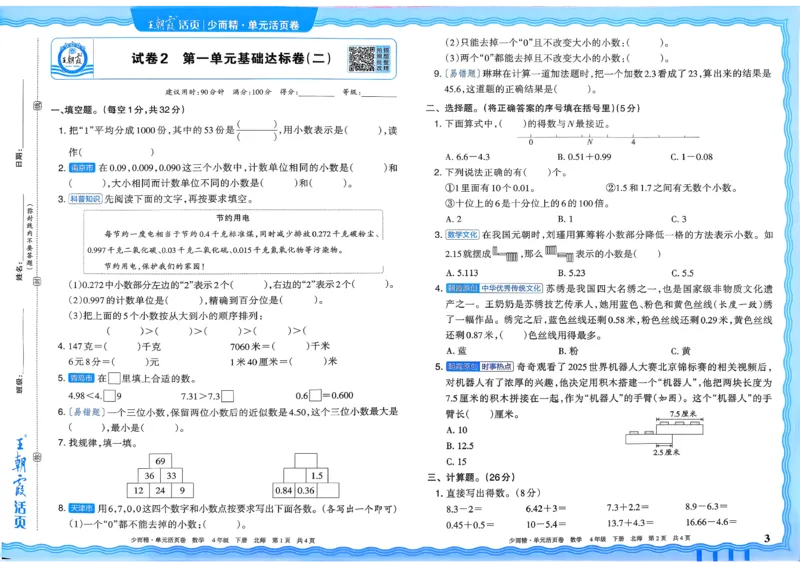Click the 科普知识 tag on question 3
Screen dimensions: 800x566
coord(86,199)
